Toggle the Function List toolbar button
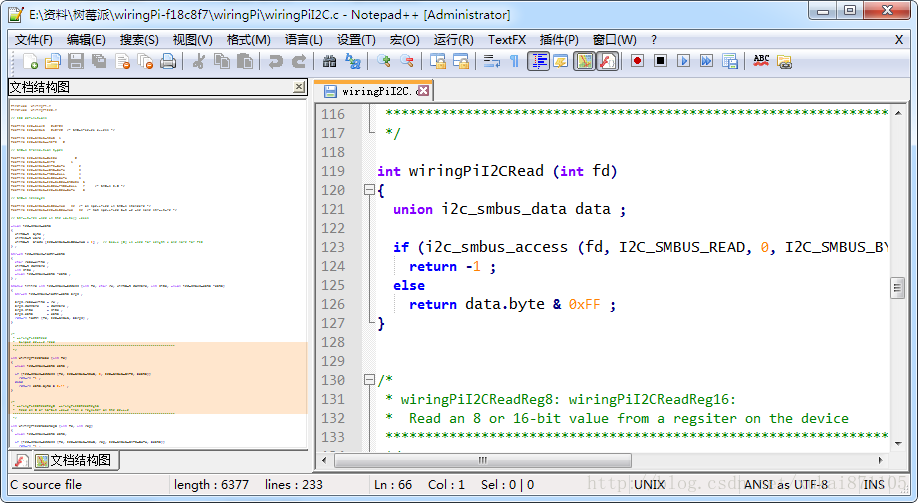The height and width of the screenshot is (503, 918). (608, 61)
